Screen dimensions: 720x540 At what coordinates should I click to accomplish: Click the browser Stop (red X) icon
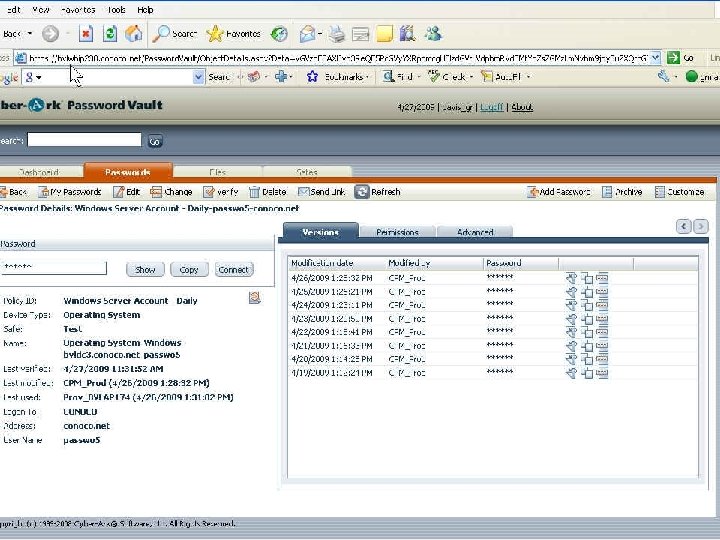86,34
